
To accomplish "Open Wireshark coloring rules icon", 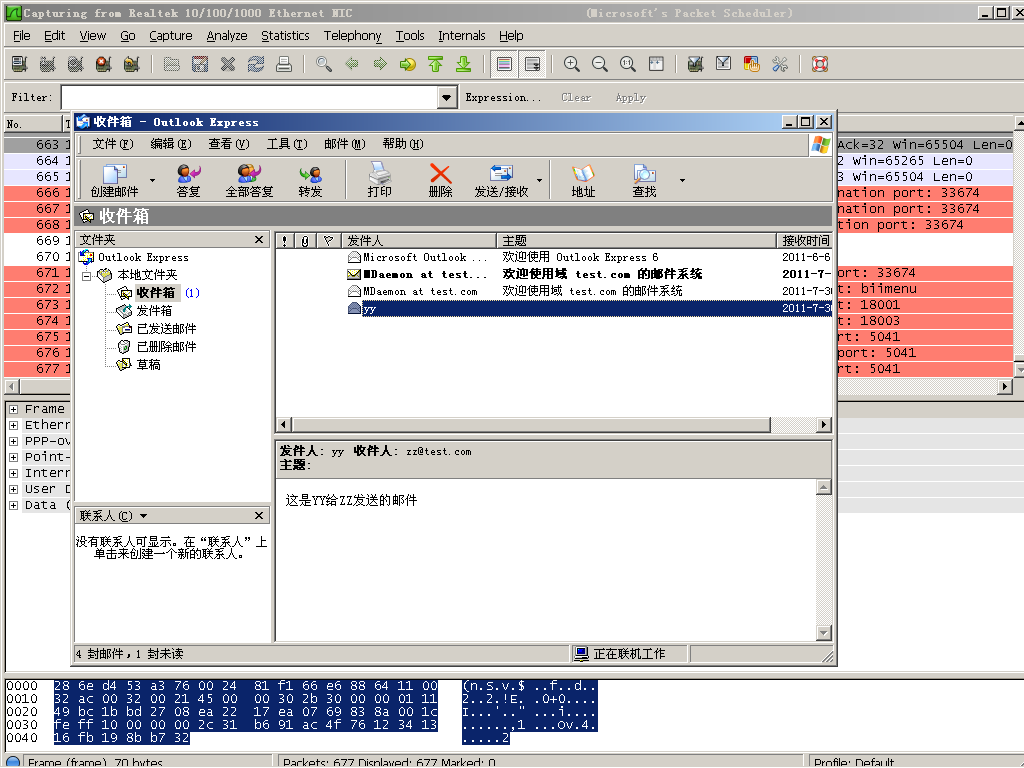I will point(752,64).
